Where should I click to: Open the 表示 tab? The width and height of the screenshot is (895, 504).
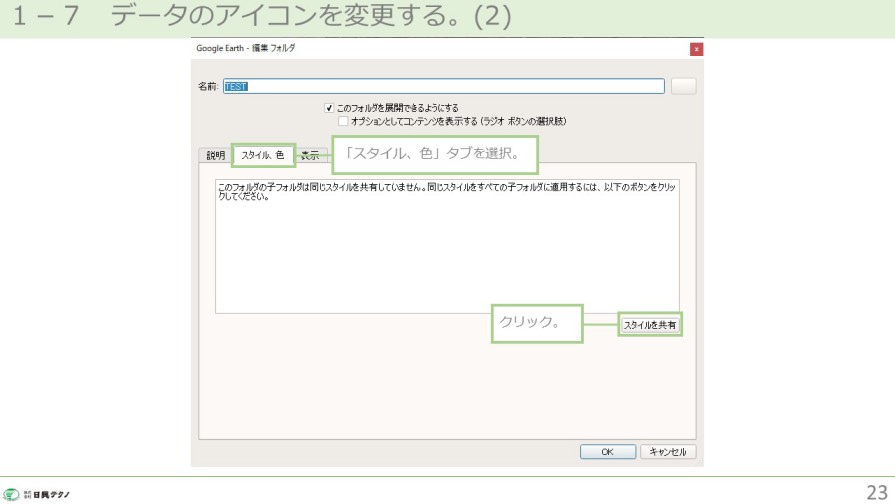[x=312, y=155]
